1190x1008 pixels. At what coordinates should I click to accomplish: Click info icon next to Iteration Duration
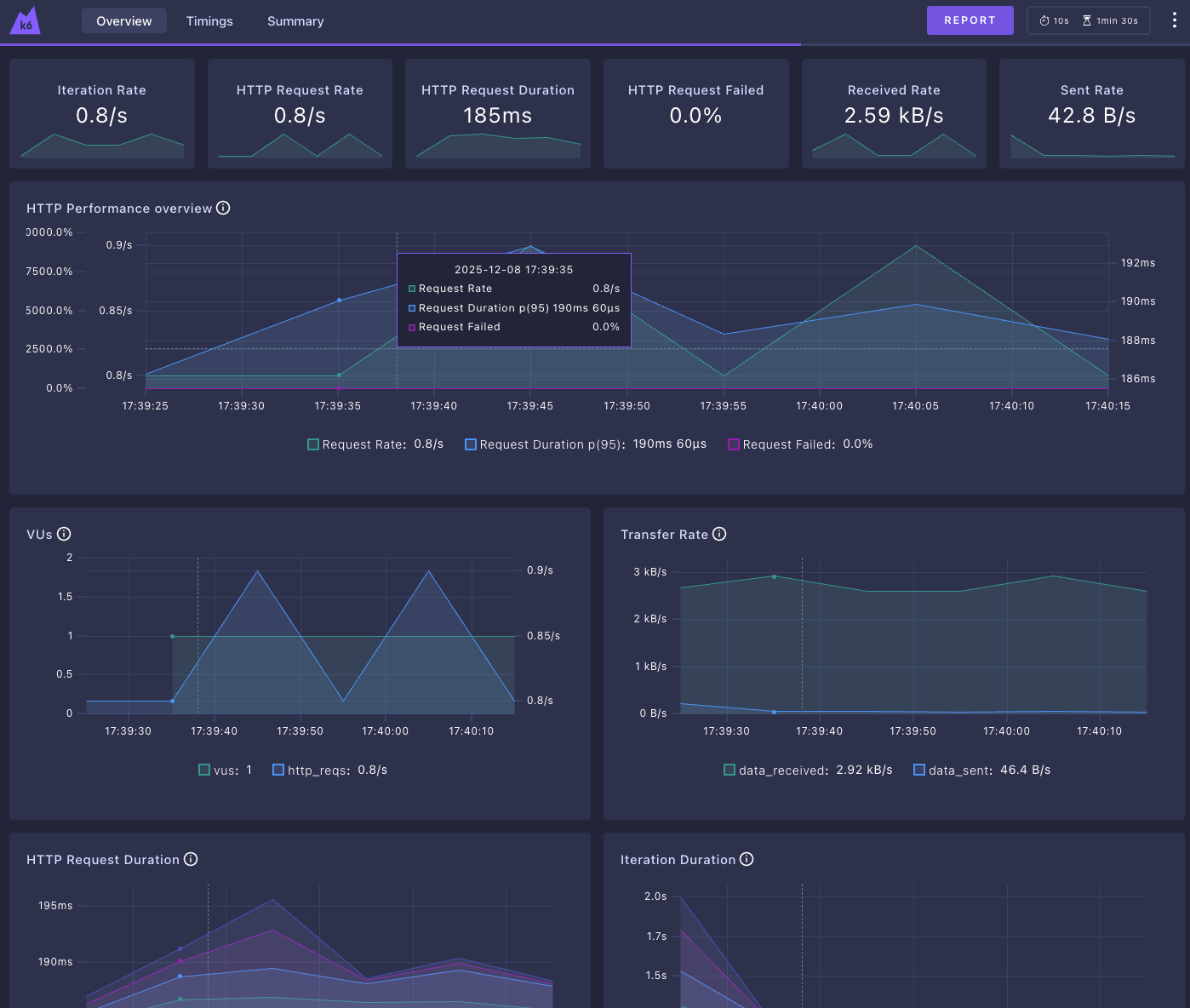(747, 859)
